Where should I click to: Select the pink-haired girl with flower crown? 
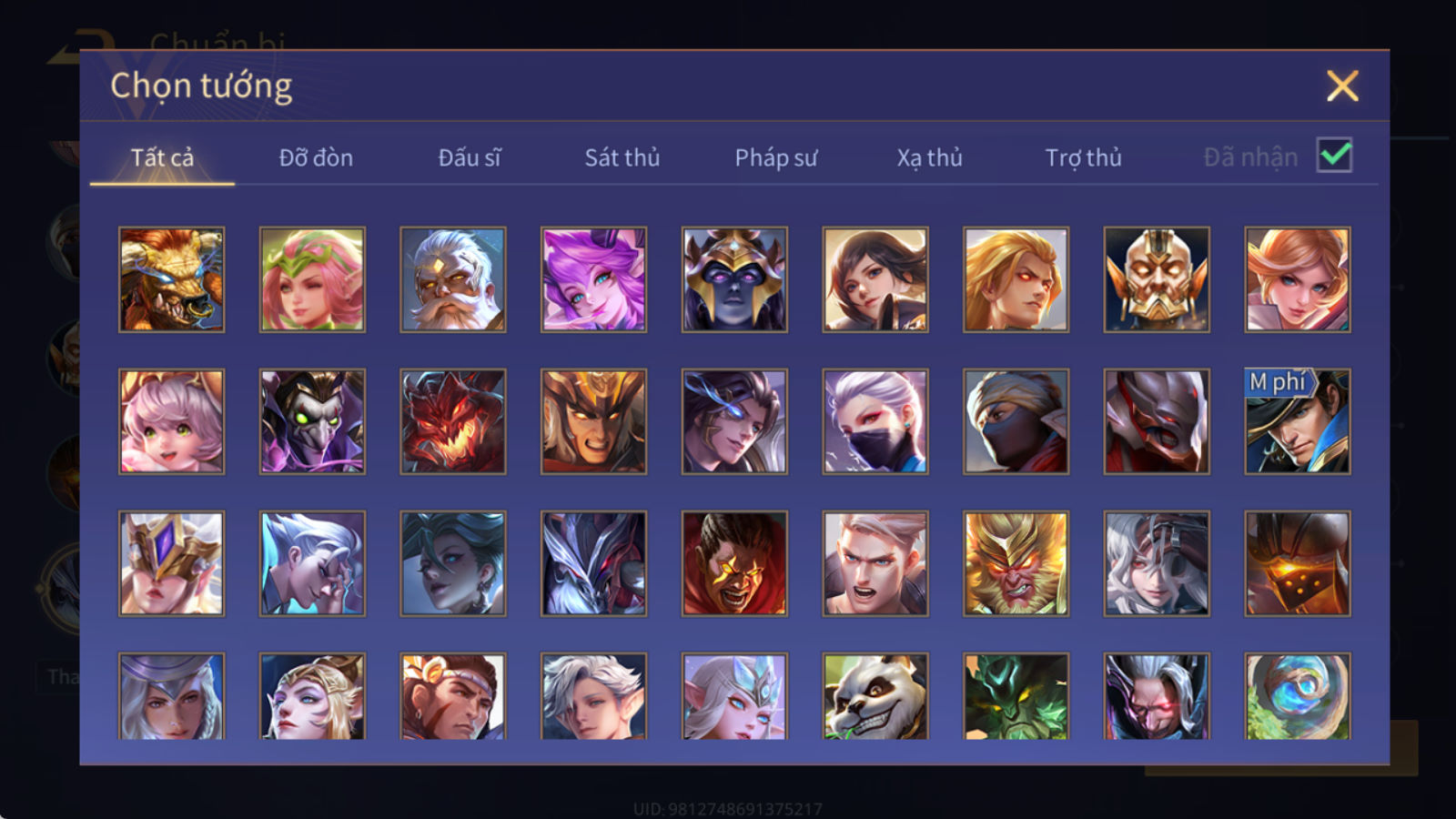tap(312, 279)
